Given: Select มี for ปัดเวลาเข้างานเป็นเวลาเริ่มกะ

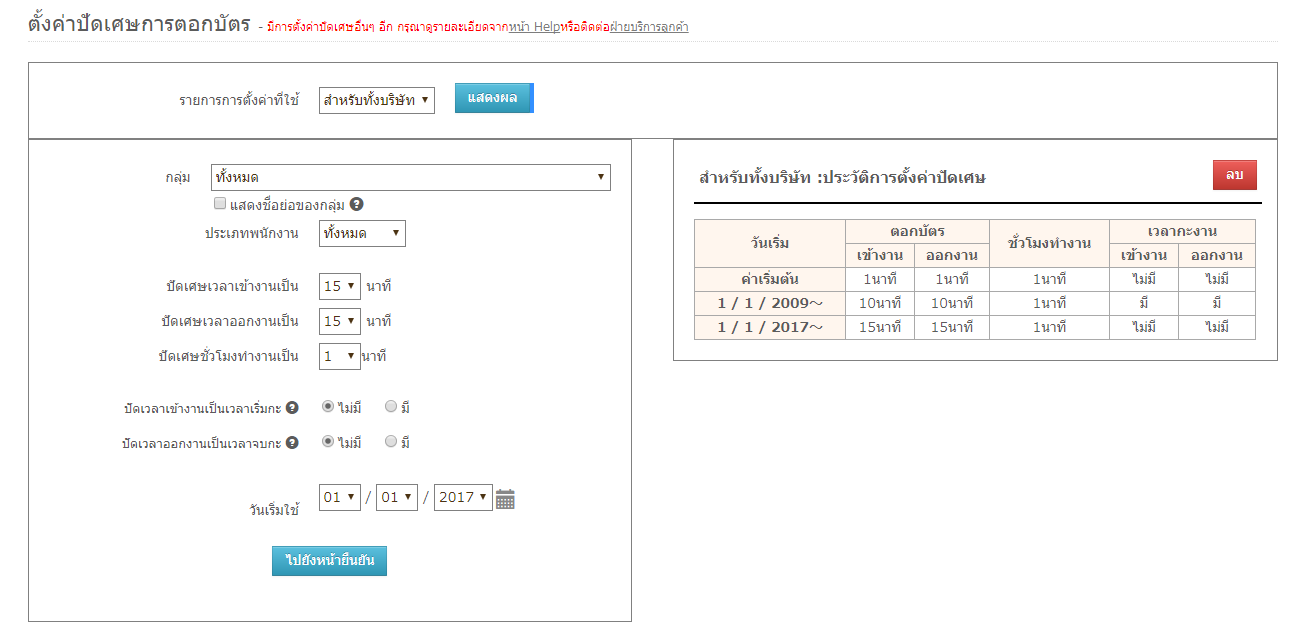Looking at the screenshot, I should coord(391,407).
